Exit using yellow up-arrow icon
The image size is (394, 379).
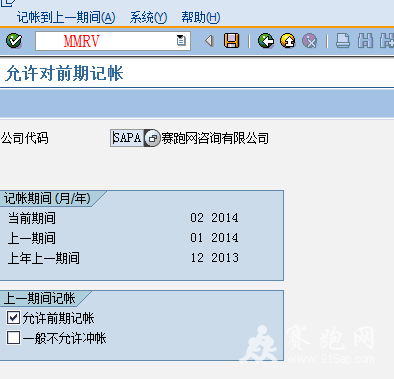(x=288, y=41)
